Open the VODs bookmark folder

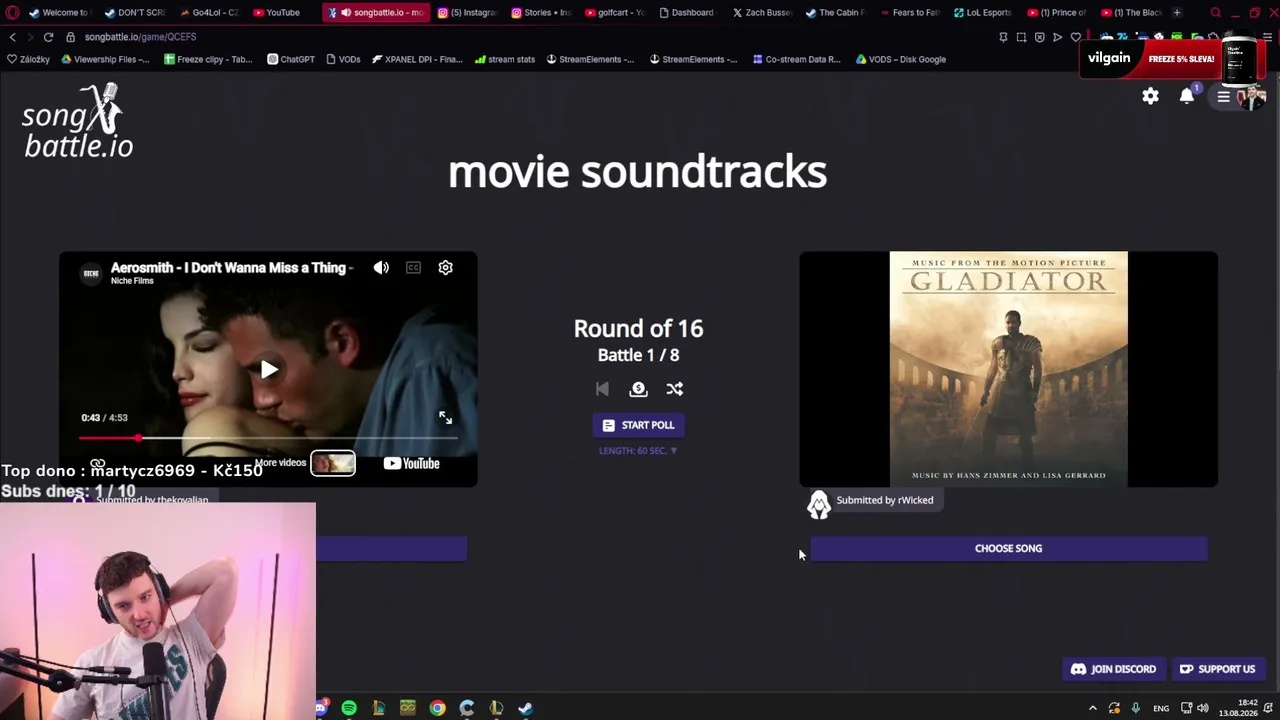tap(343, 59)
